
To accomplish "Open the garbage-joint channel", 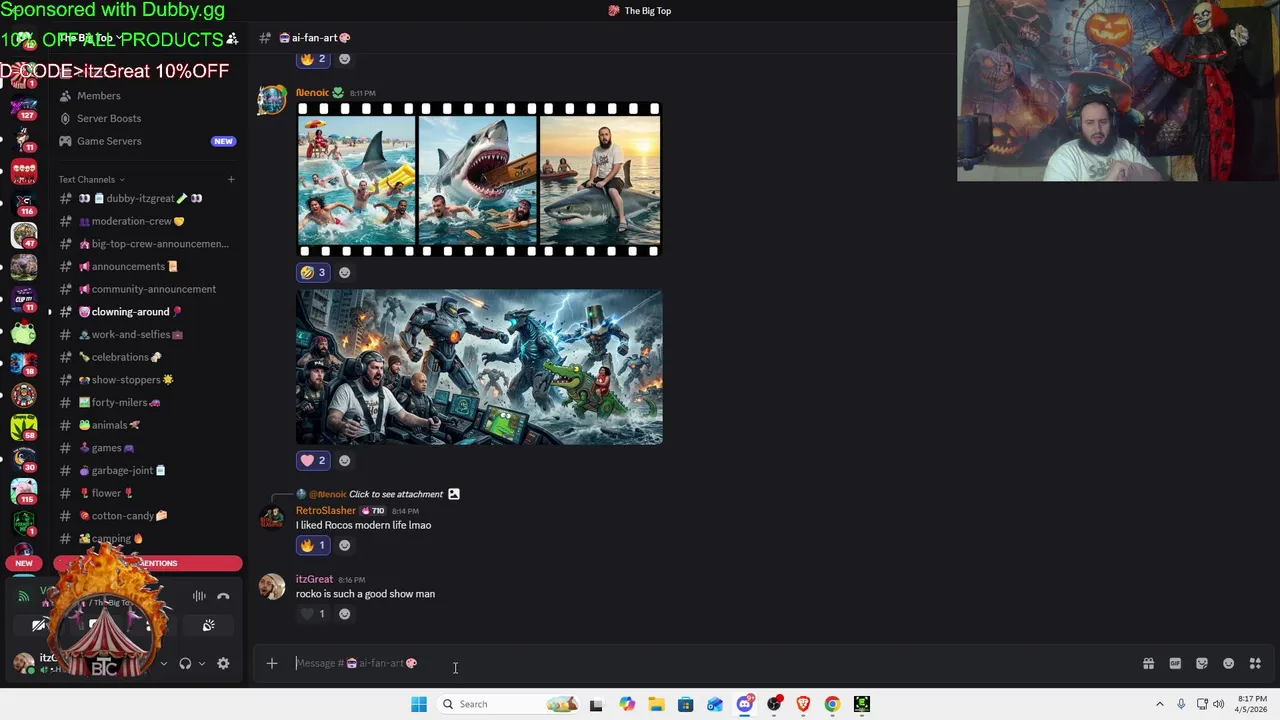I will (x=122, y=470).
